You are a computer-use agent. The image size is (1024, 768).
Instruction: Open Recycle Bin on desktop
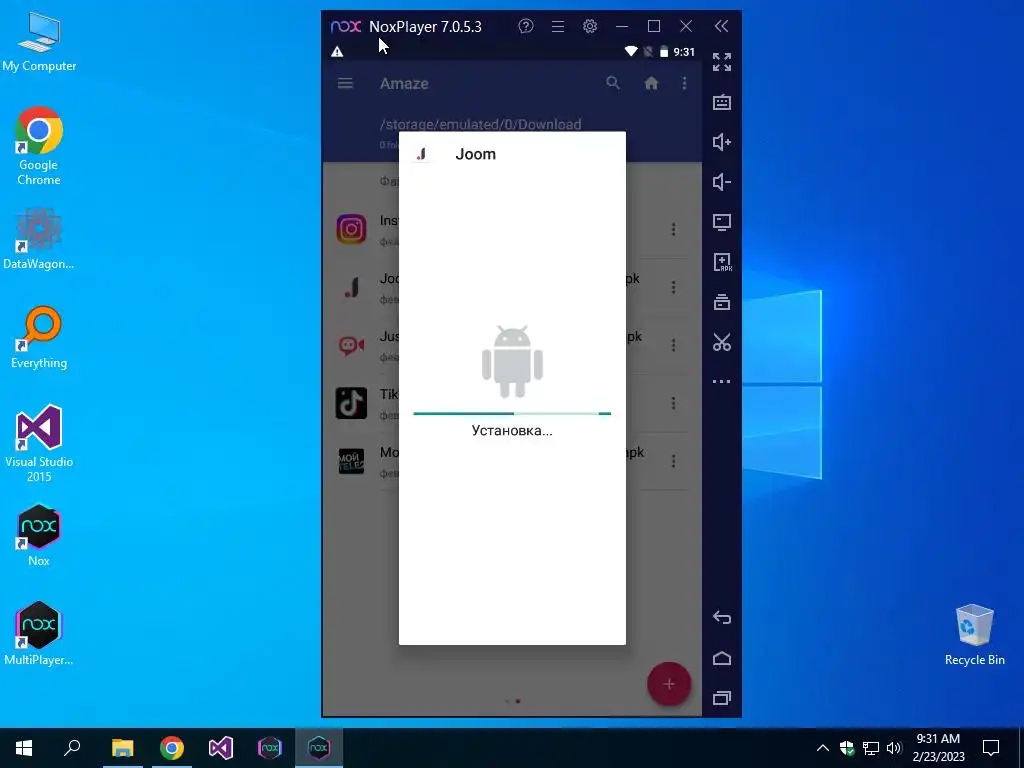point(974,635)
